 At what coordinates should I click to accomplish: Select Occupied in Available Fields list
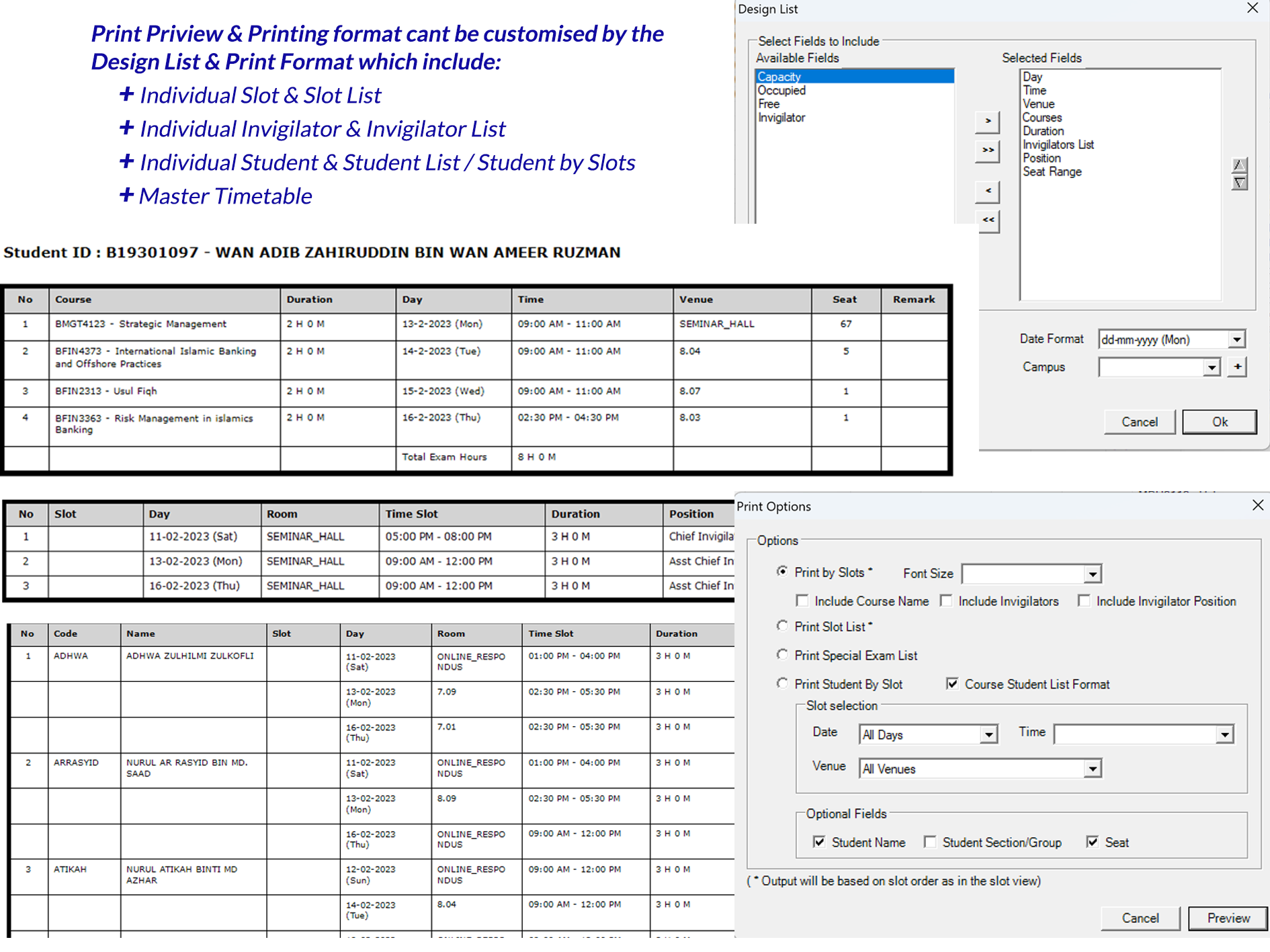pyautogui.click(x=781, y=91)
